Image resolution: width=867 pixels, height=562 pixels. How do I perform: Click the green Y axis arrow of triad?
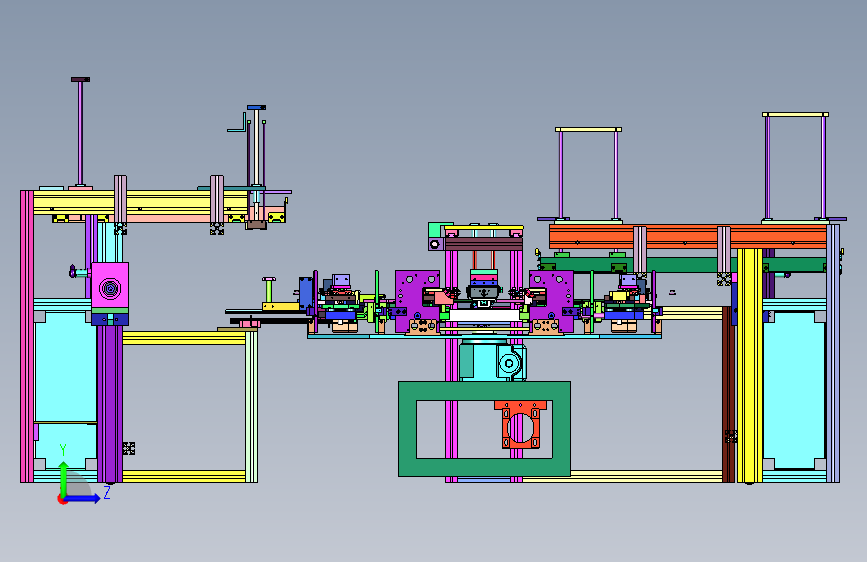tap(64, 478)
